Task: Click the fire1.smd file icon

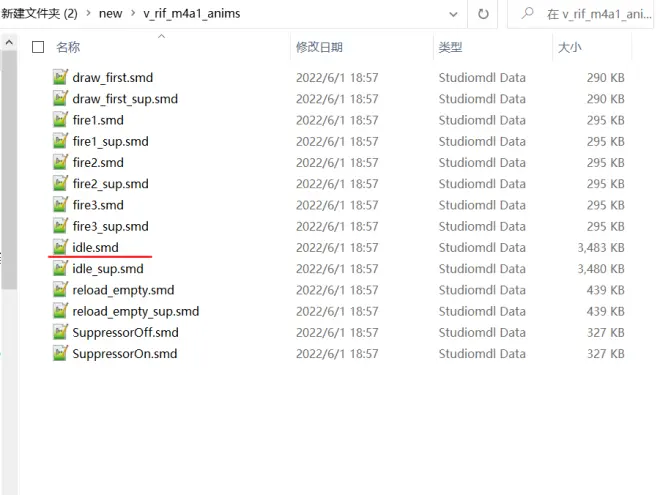Action: pos(60,120)
